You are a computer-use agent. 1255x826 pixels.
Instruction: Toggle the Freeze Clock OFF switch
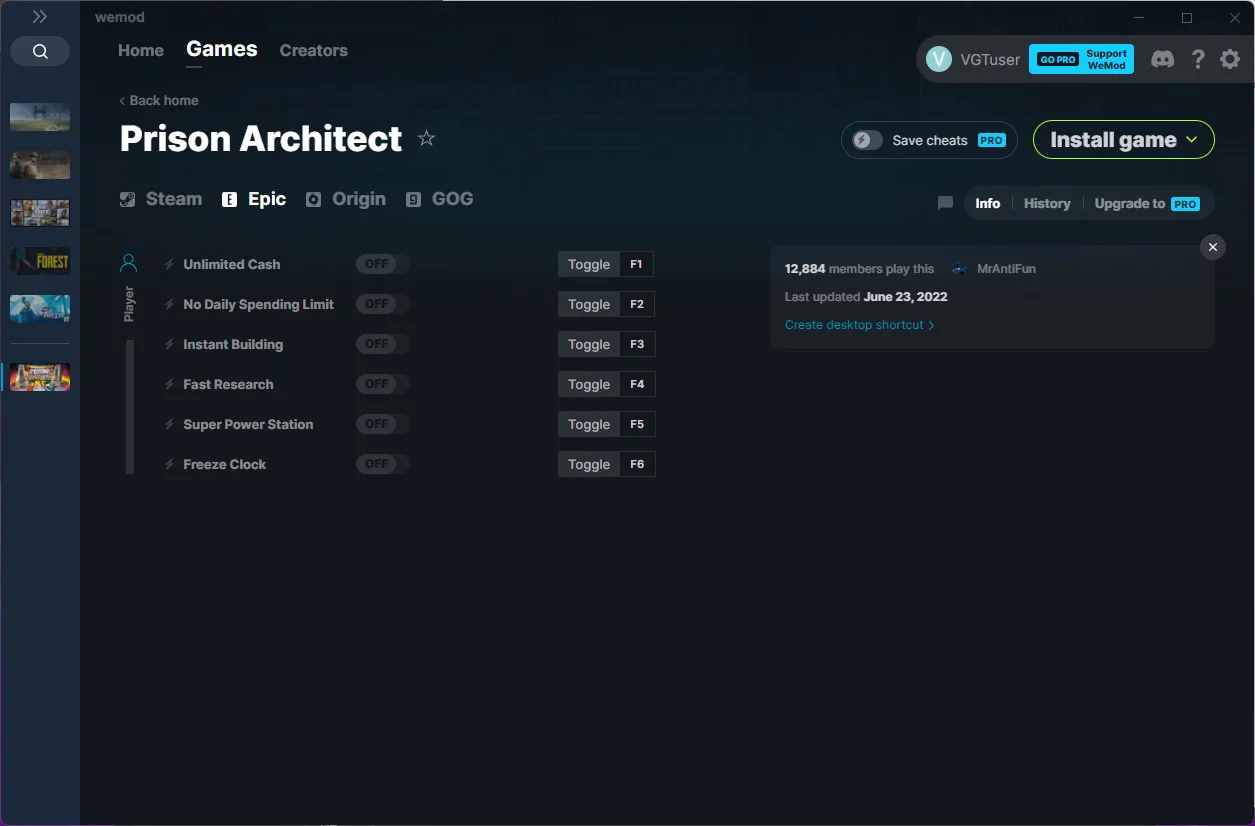[383, 464]
